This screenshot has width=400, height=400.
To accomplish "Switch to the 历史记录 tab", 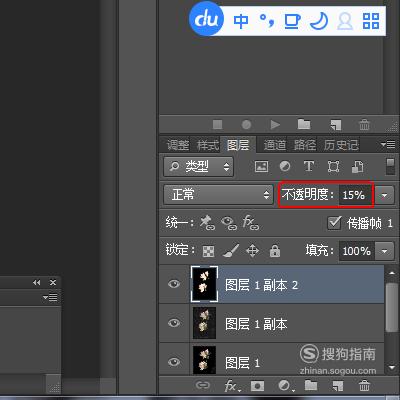I will point(341,145).
